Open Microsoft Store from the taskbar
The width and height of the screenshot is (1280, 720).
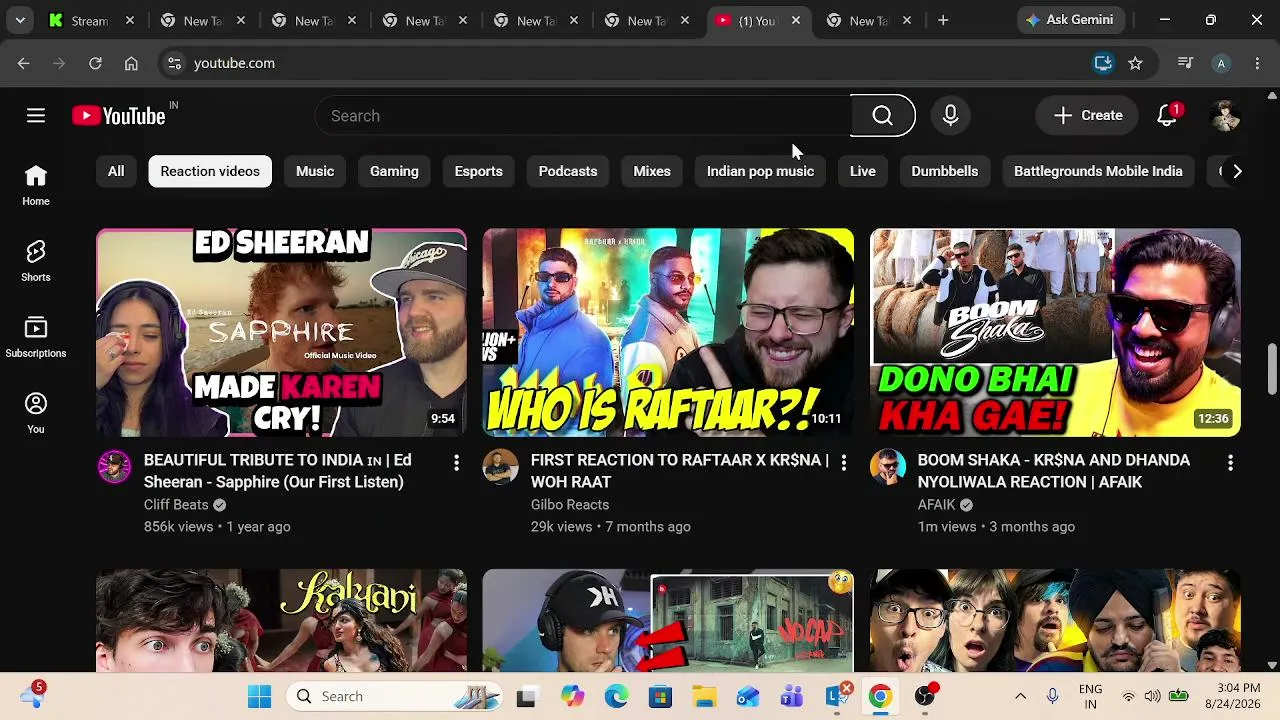(660, 696)
